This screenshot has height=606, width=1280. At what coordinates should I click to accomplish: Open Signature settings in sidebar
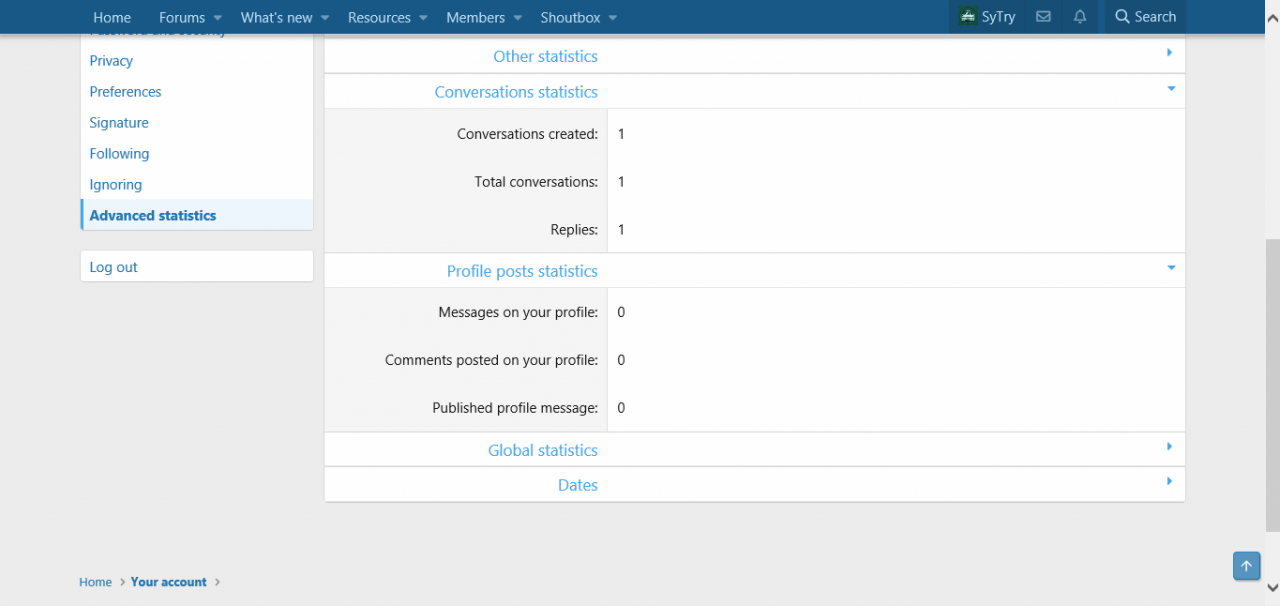119,123
